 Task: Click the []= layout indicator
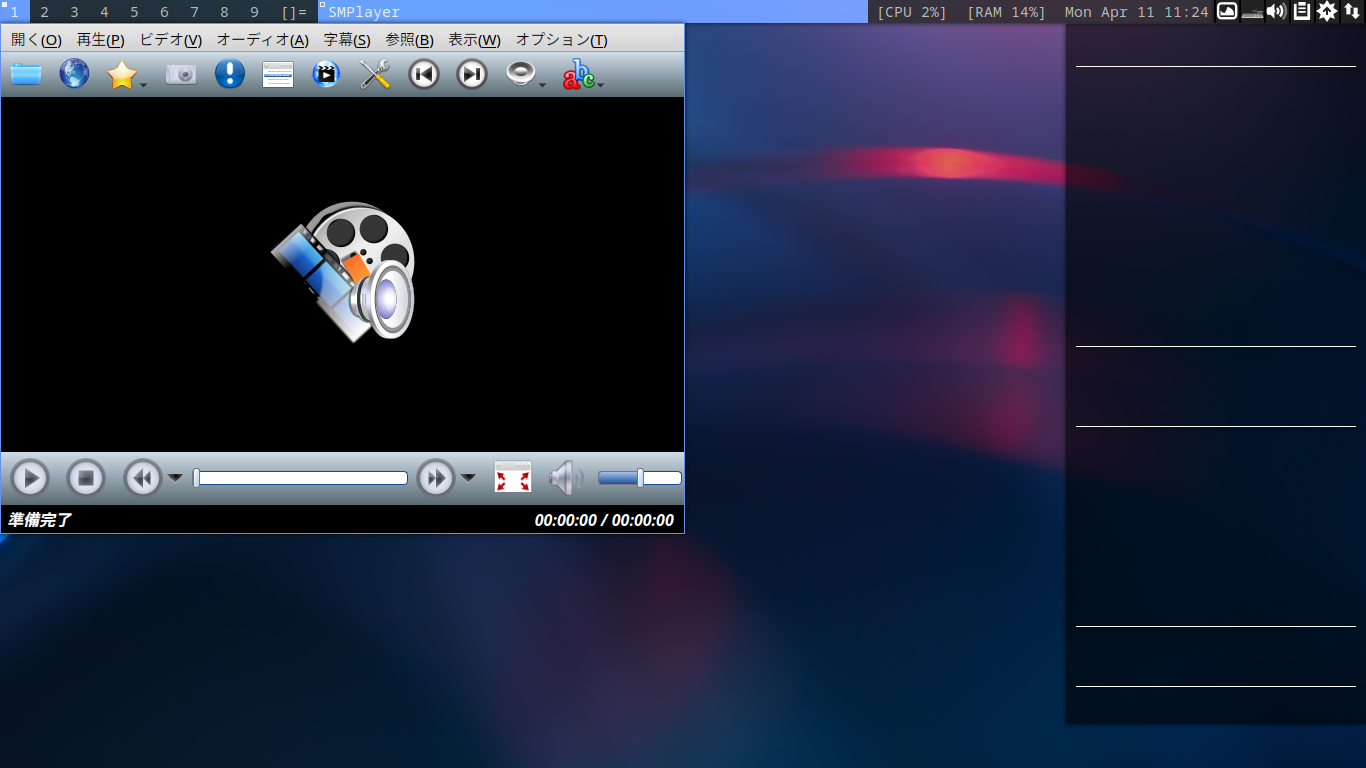coord(294,12)
